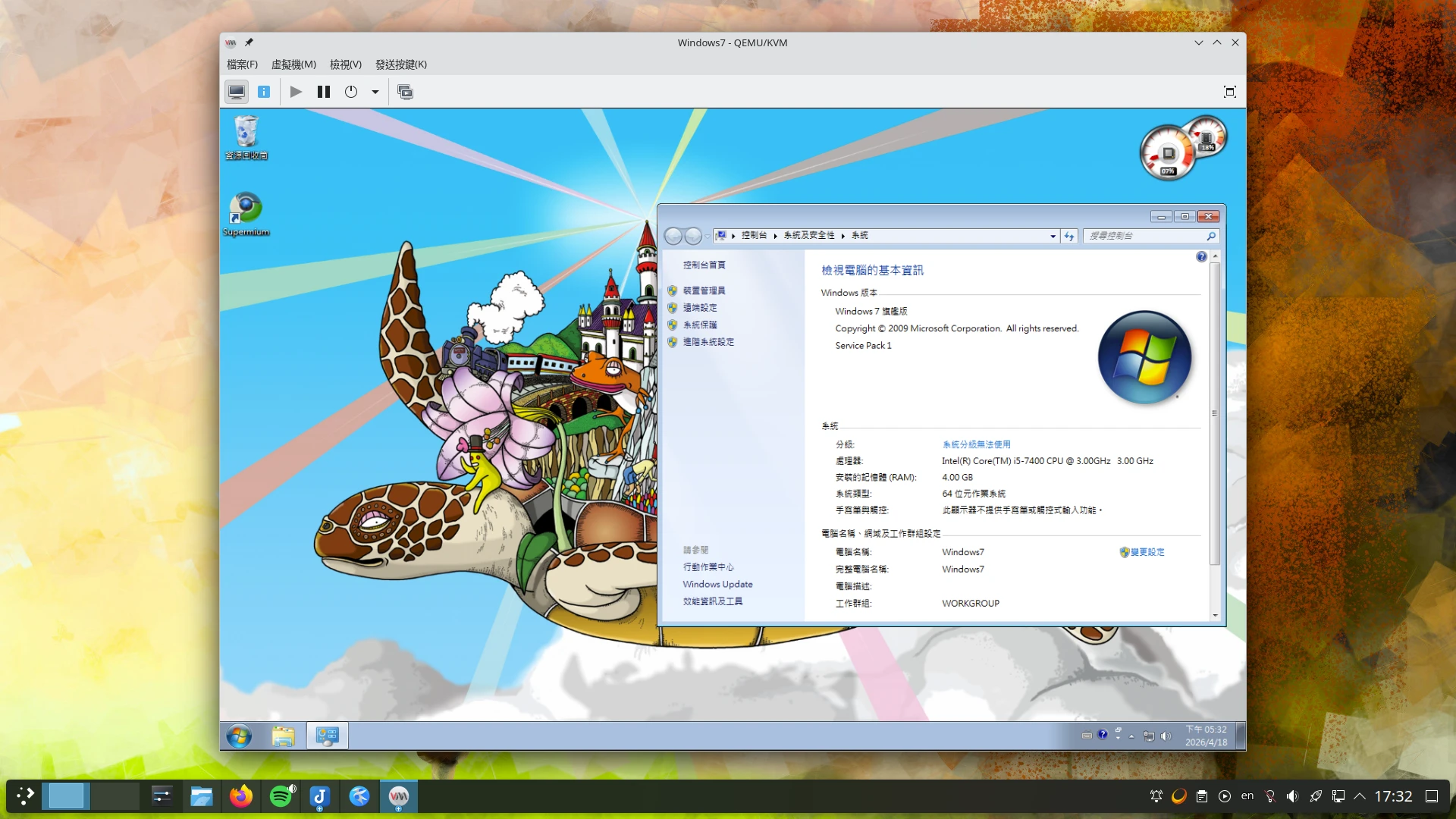Open the 發送按鍵(K) menu
The width and height of the screenshot is (1456, 819).
[x=400, y=64]
